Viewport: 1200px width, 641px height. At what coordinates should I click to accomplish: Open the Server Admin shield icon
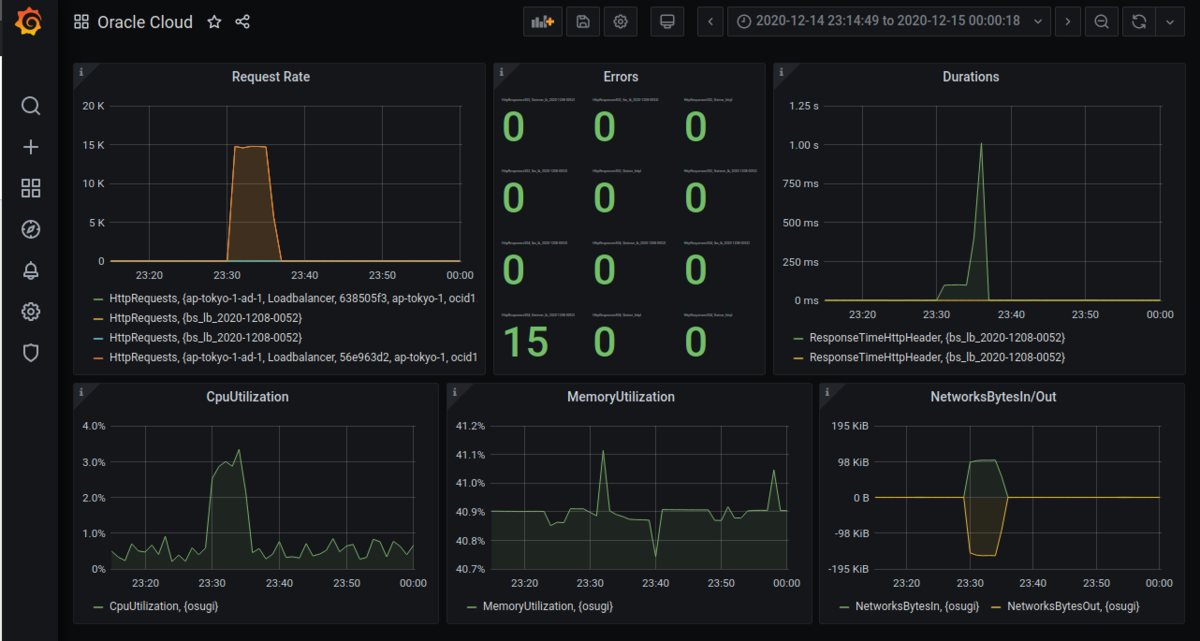point(31,353)
